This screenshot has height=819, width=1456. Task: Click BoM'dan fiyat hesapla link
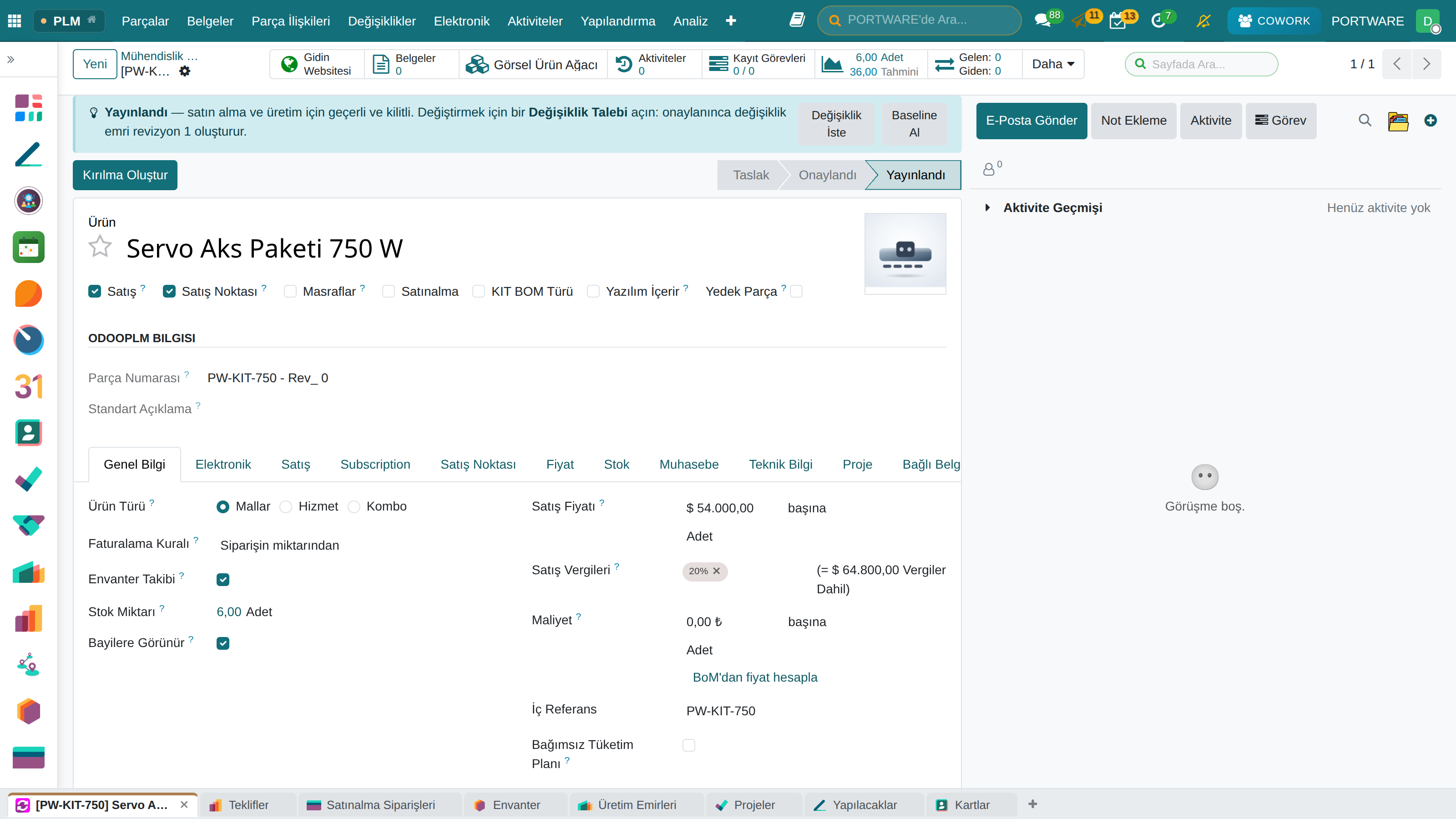755,677
